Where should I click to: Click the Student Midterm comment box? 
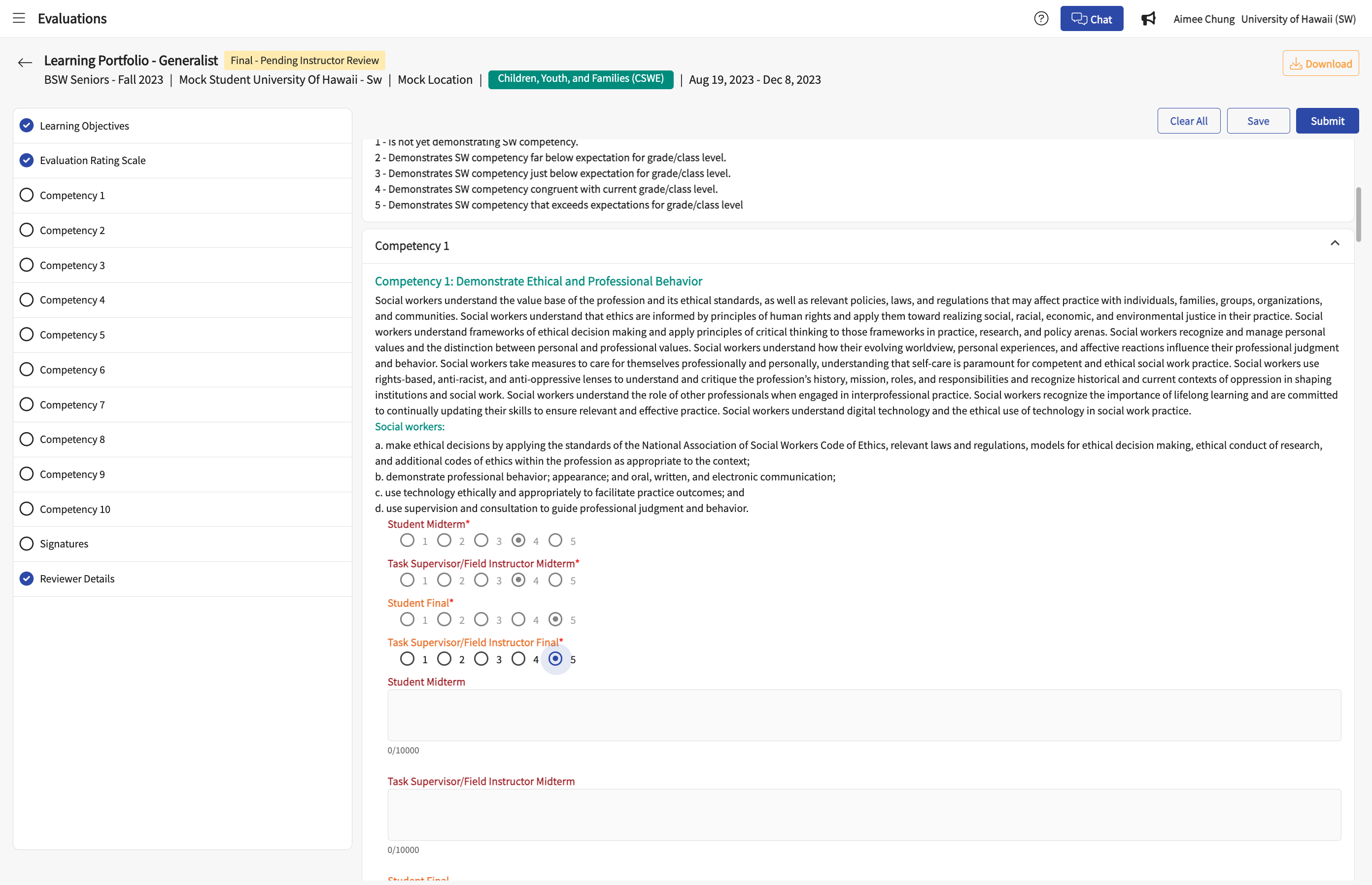pos(864,715)
